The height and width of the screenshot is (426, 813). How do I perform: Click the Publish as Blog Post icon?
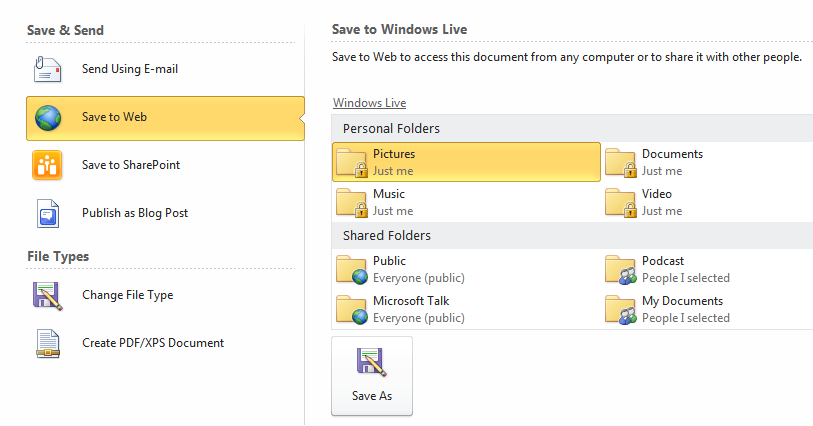(48, 214)
